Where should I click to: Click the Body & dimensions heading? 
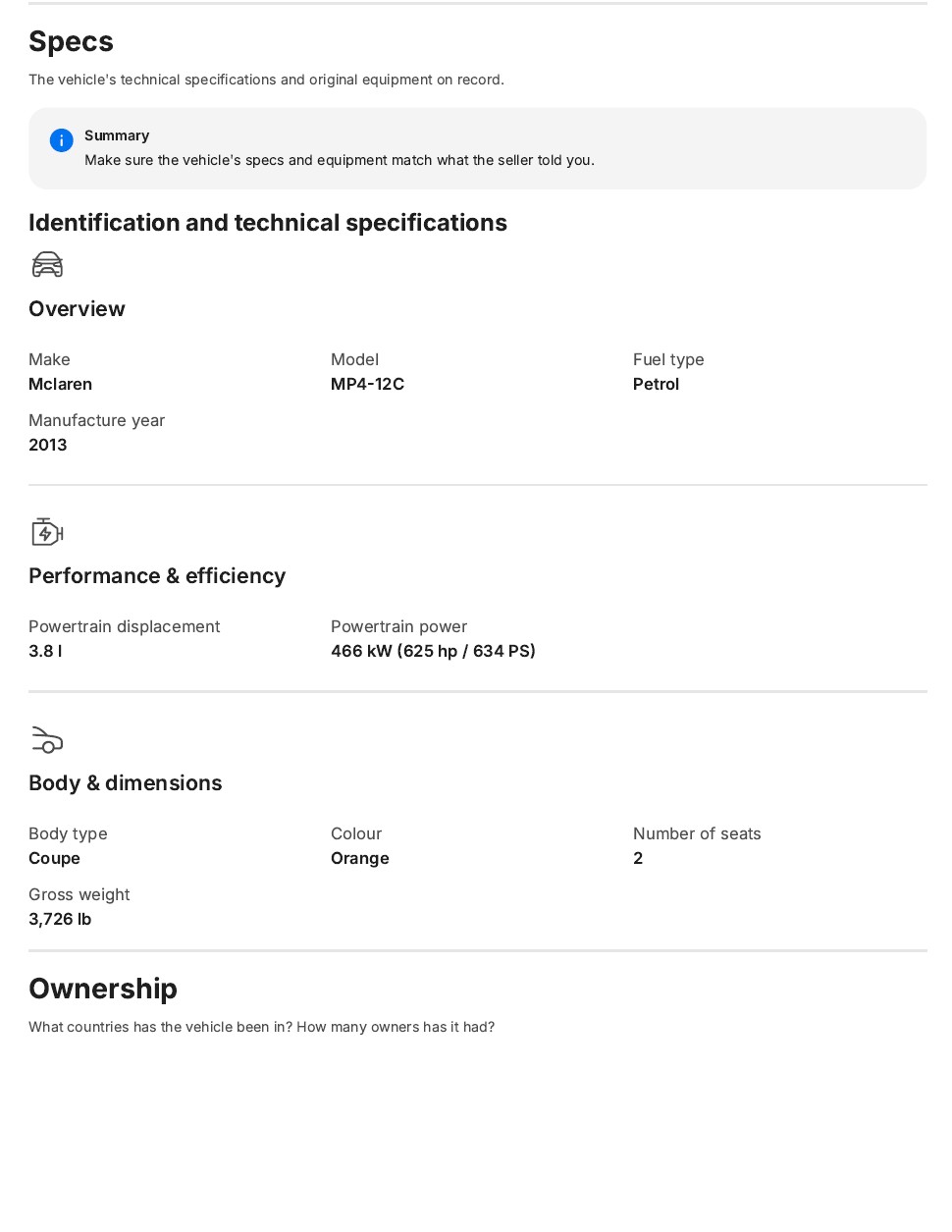[x=126, y=783]
